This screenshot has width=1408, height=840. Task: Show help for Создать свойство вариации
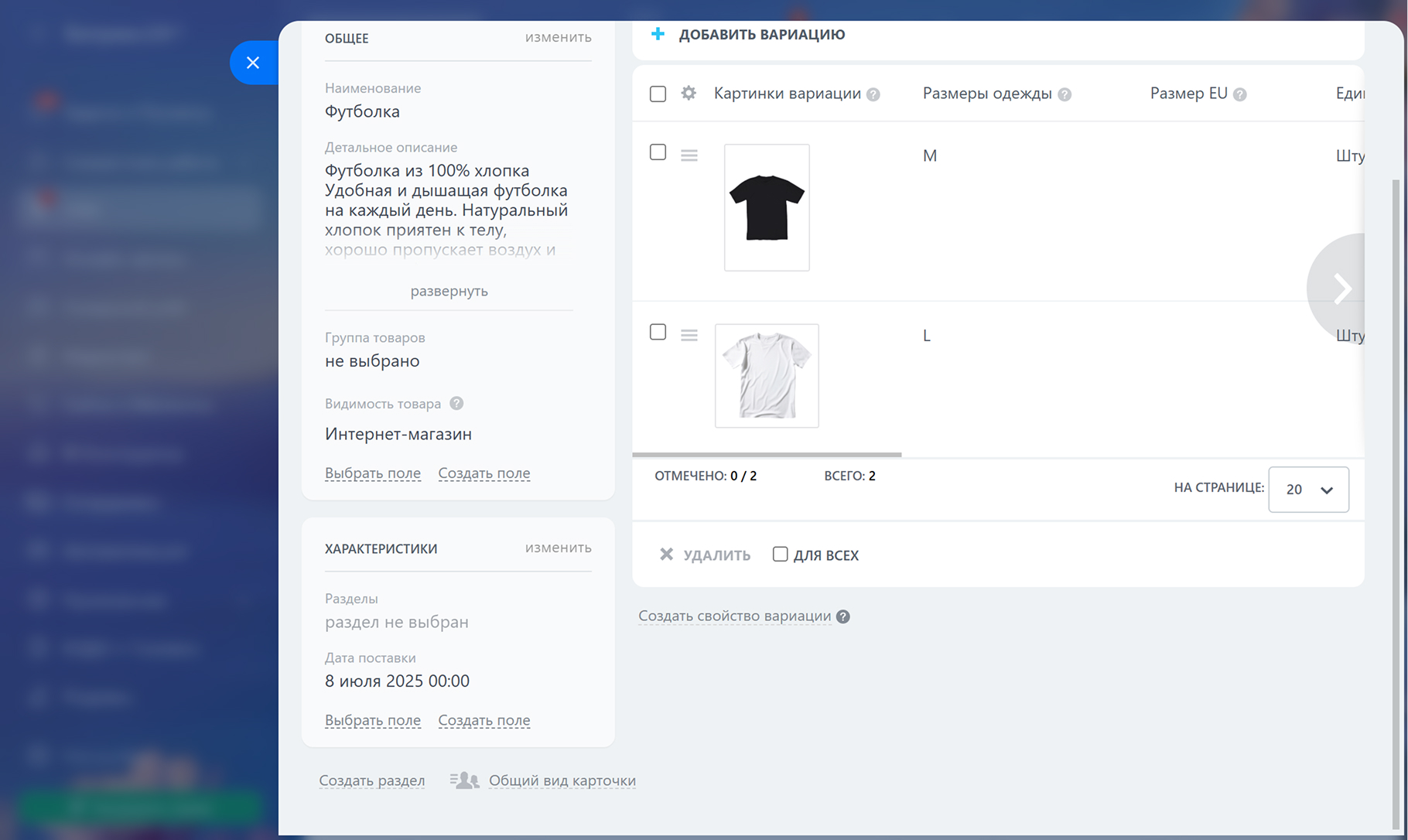coord(843,616)
